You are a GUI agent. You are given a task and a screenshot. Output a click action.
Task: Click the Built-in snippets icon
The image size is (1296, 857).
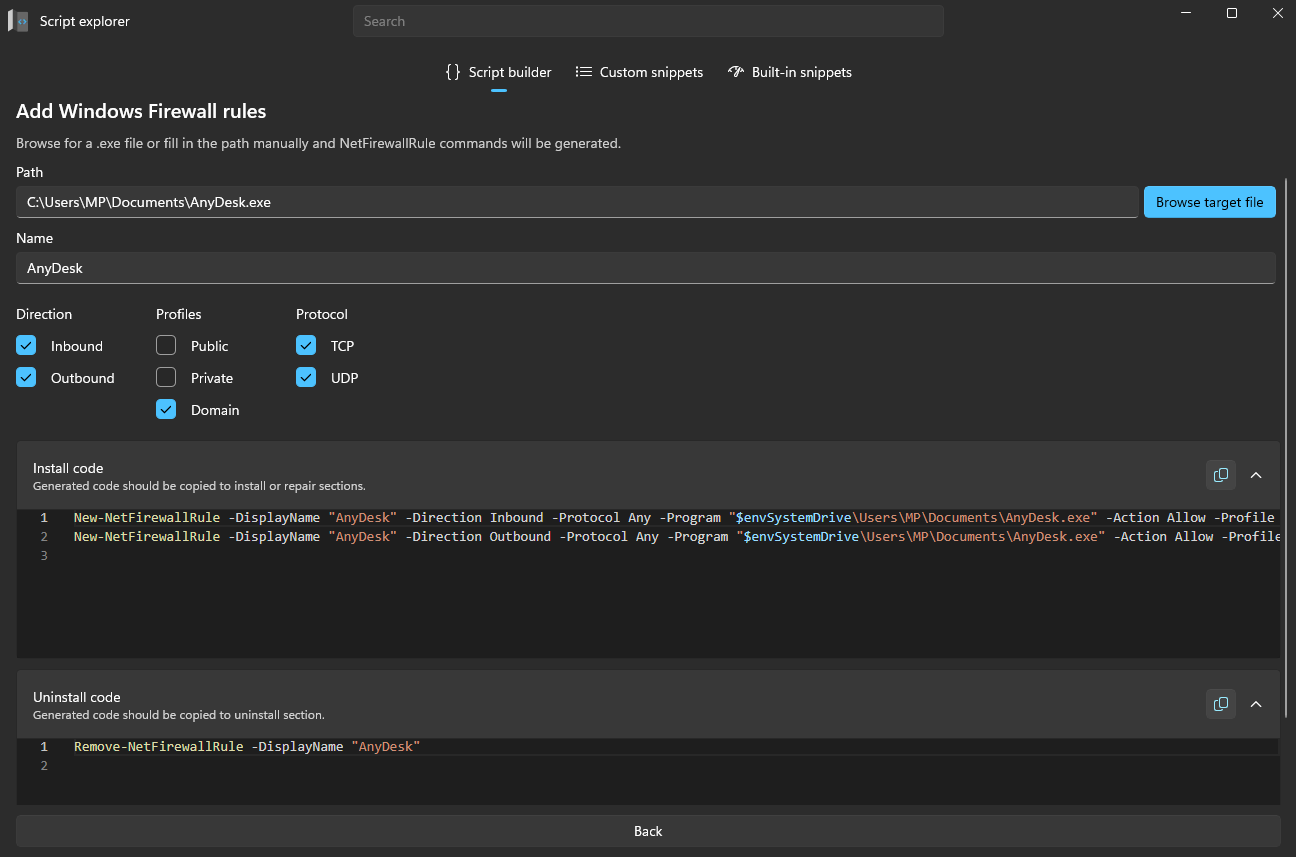[x=736, y=72]
